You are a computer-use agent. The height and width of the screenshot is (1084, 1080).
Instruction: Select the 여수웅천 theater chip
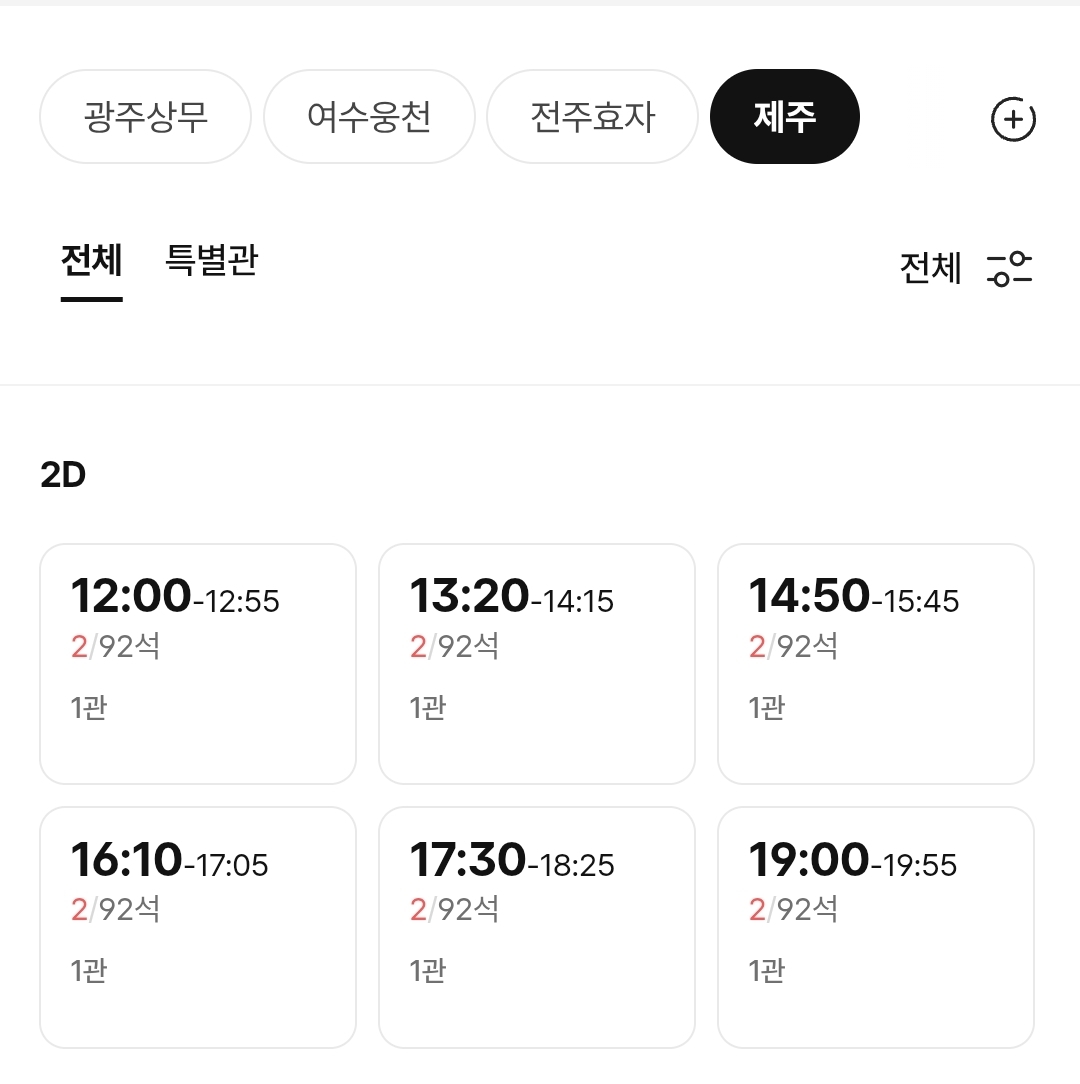[369, 117]
